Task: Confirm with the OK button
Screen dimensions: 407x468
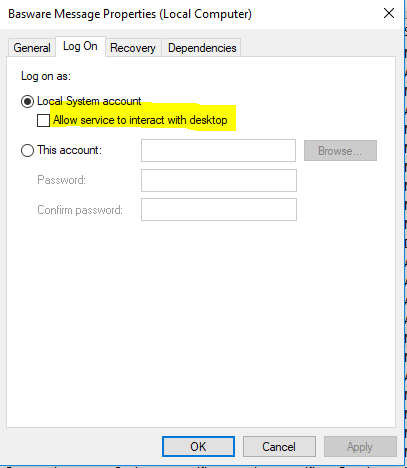Action: click(198, 446)
